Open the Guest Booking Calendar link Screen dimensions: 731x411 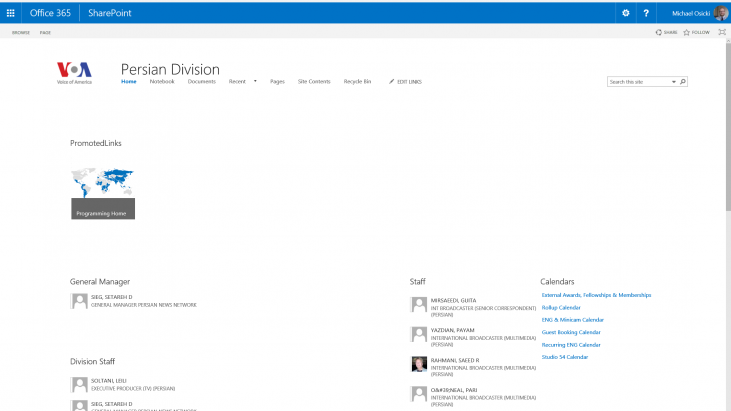tap(571, 332)
